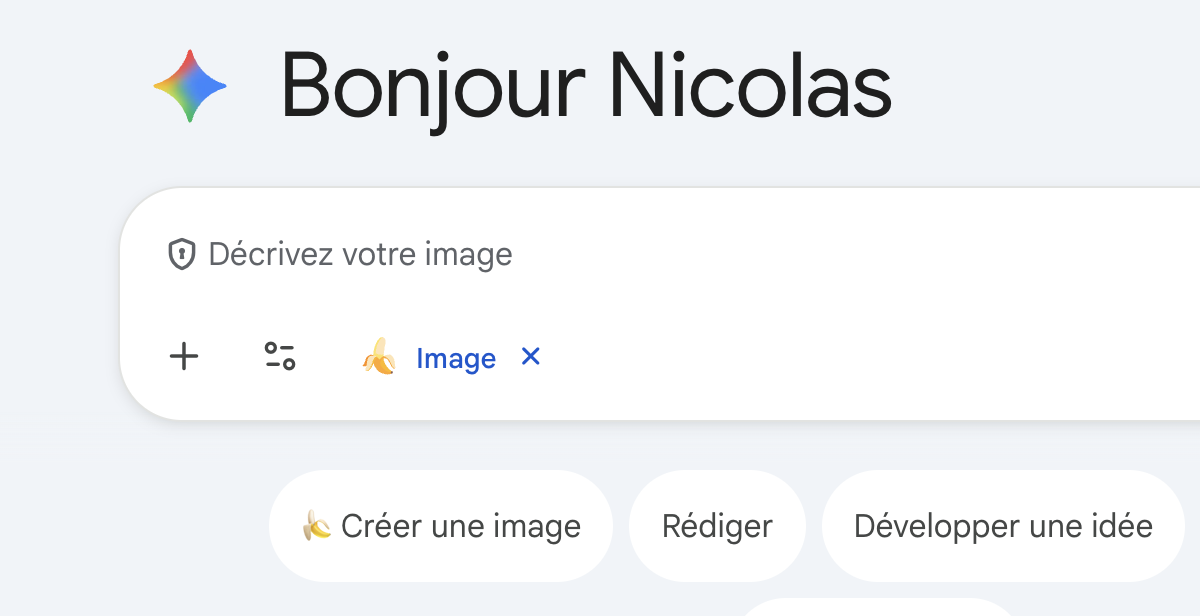Select the "Créer une image" suggestion text
1200x616 pixels.
coord(461,526)
